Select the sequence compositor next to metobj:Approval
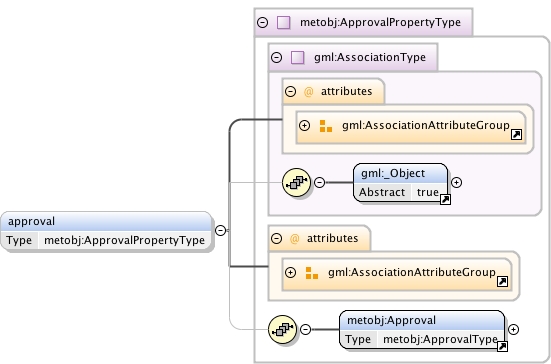This screenshot has height=364, width=551. 283,329
